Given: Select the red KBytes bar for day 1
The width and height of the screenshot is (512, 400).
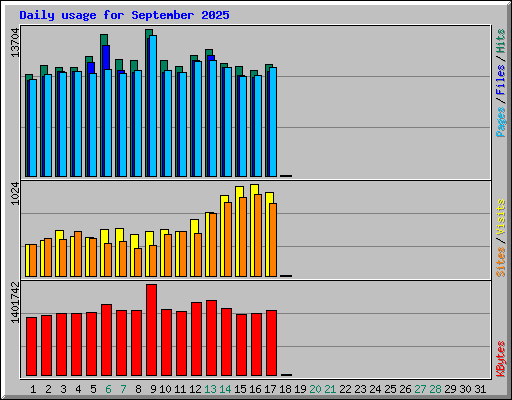Looking at the screenshot, I should [32, 347].
